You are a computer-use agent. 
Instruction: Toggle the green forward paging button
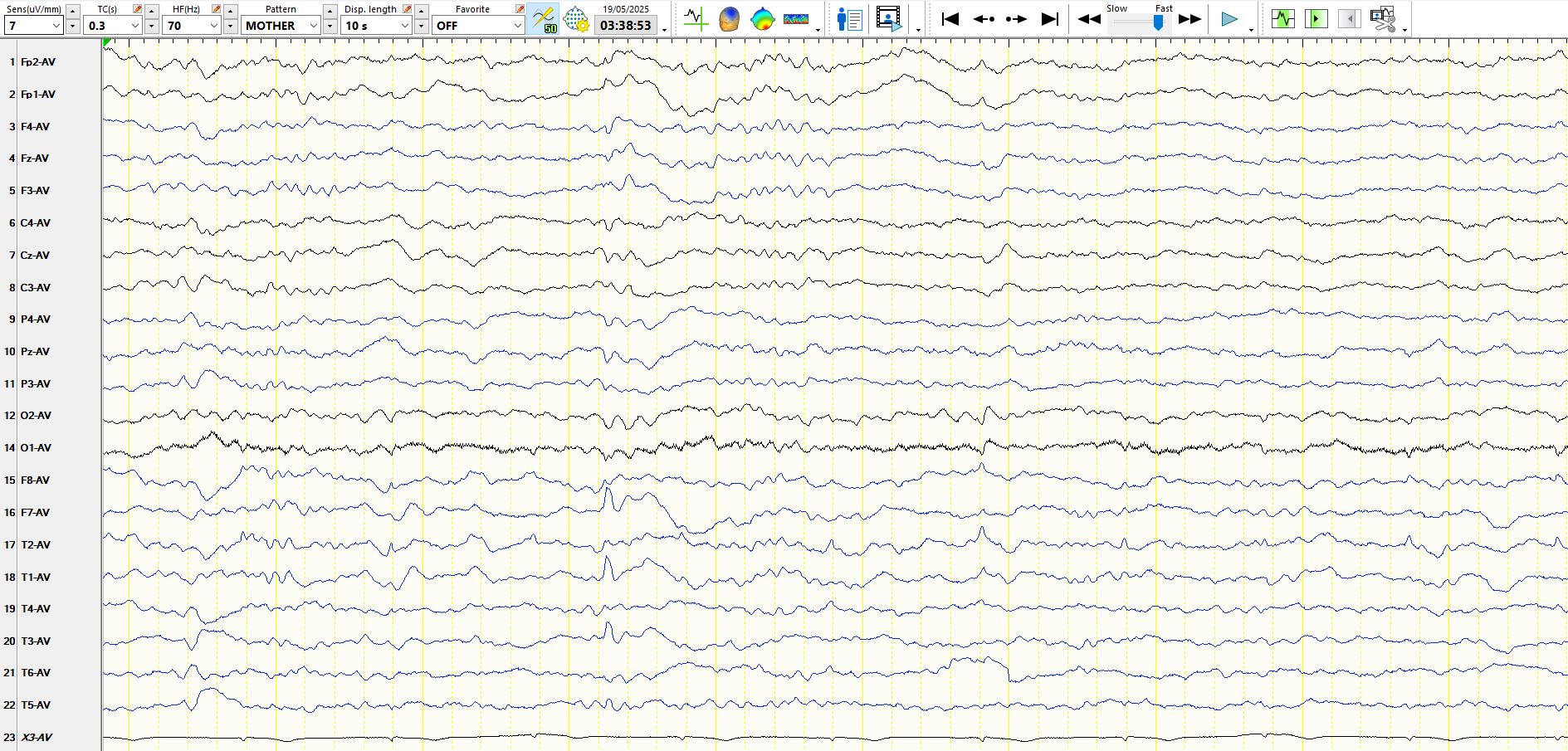point(1316,19)
